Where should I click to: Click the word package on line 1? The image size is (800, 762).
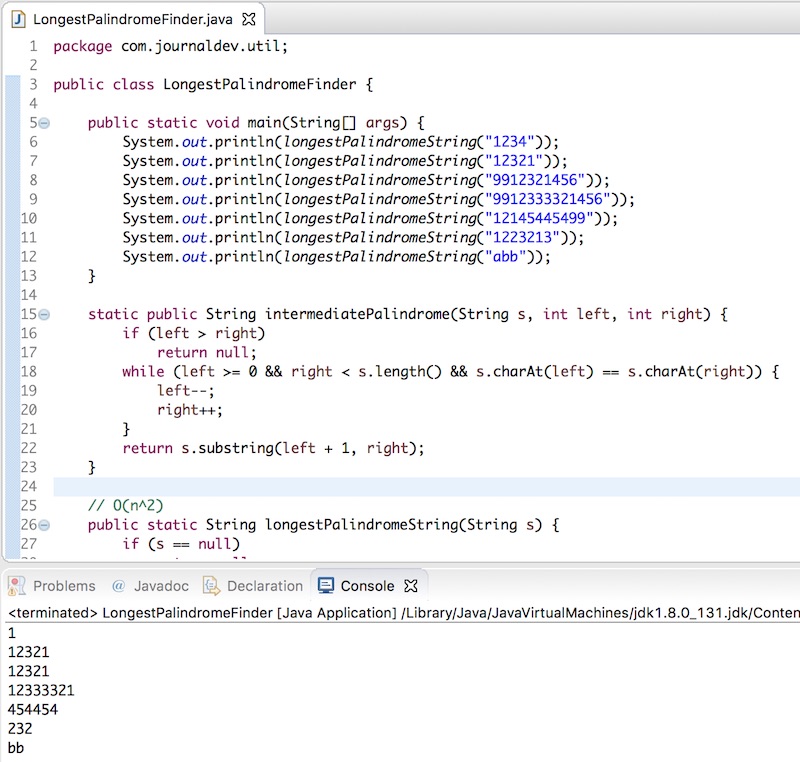82,45
